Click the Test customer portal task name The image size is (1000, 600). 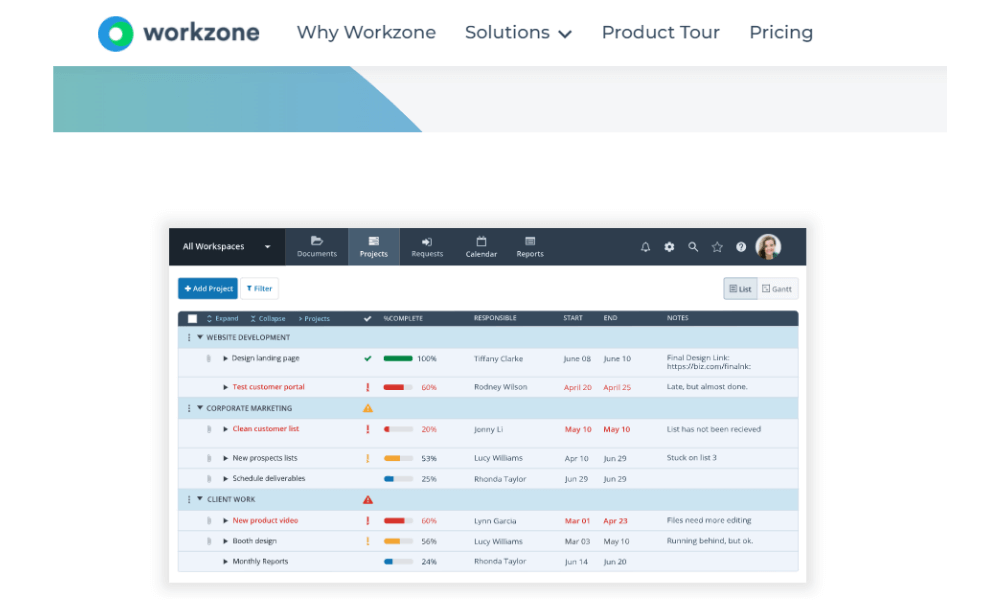268,387
